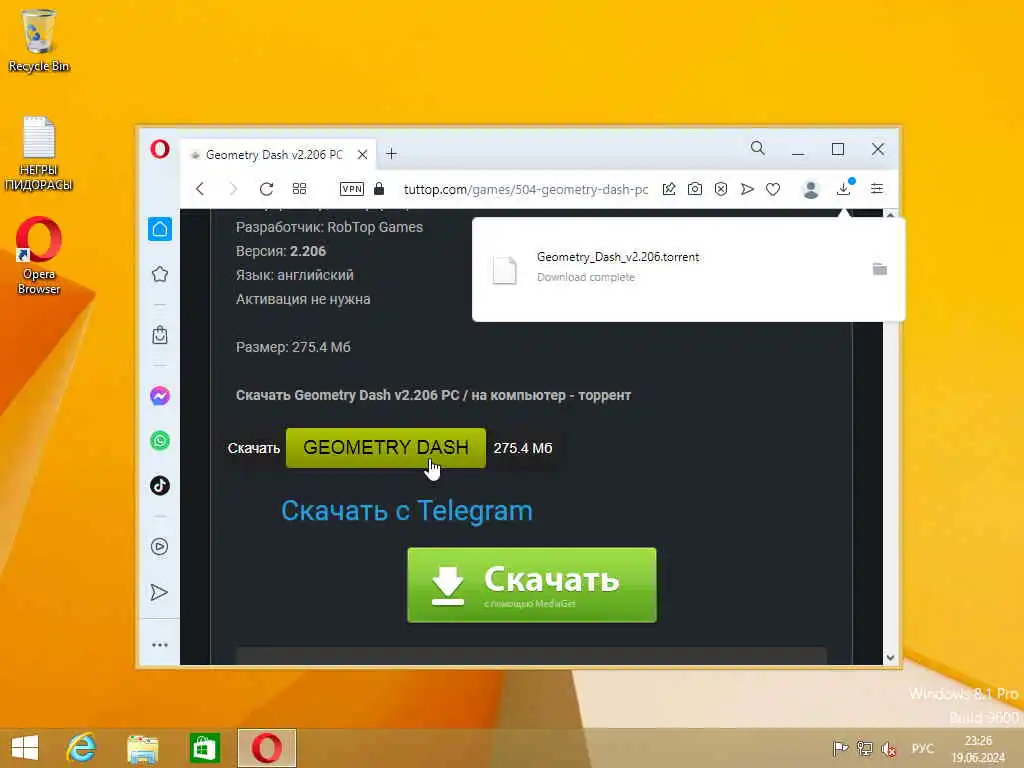Open Geometry_Dash_v2.206.torrent in downloads popup
The image size is (1024, 768).
pos(618,257)
